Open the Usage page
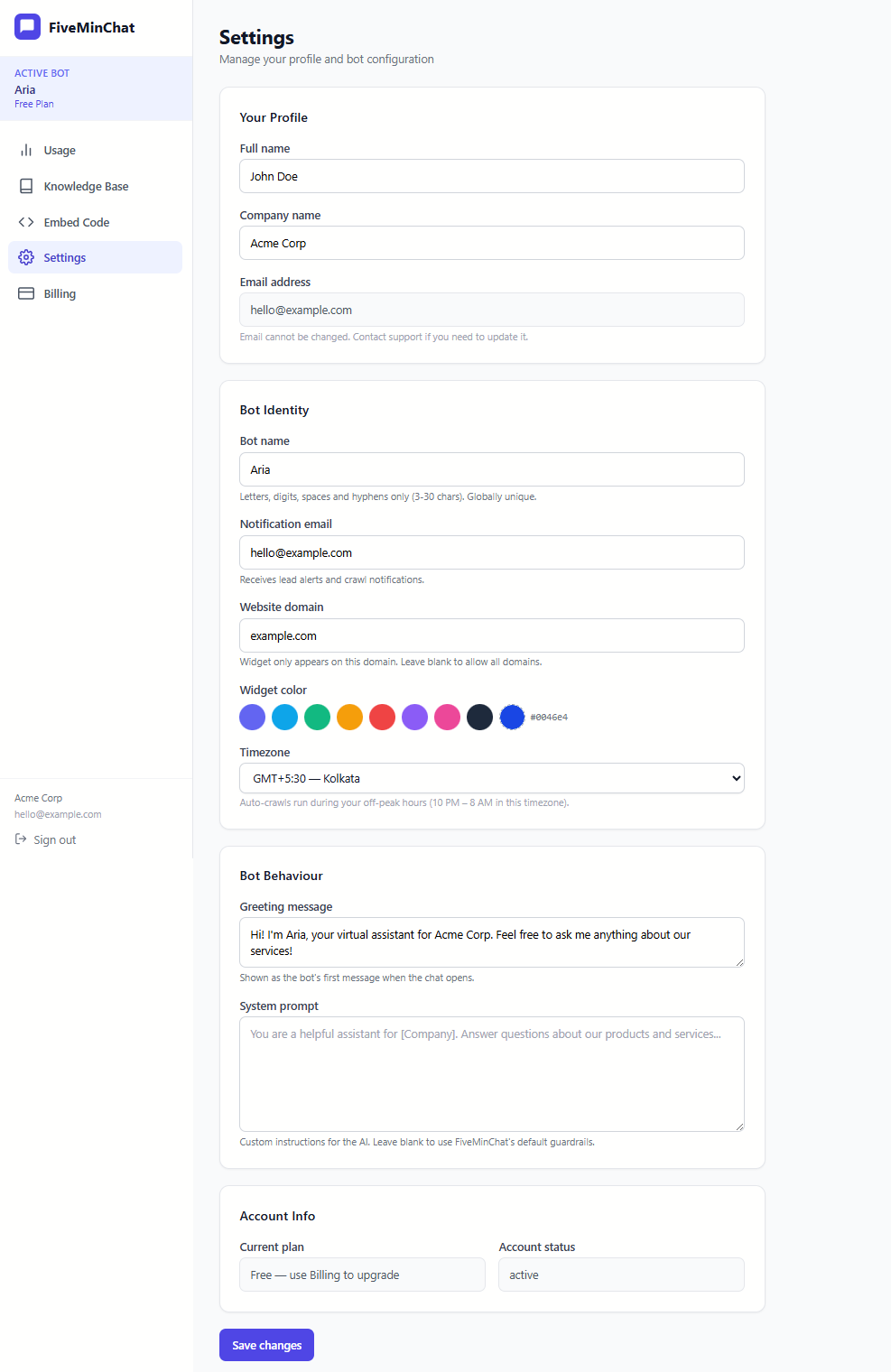 pyautogui.click(x=95, y=150)
